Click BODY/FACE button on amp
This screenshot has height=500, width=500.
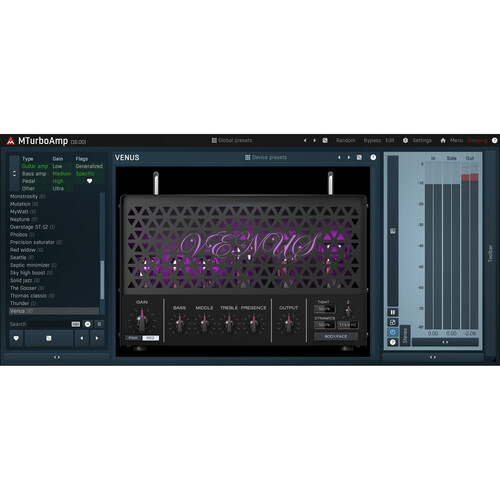coord(336,336)
